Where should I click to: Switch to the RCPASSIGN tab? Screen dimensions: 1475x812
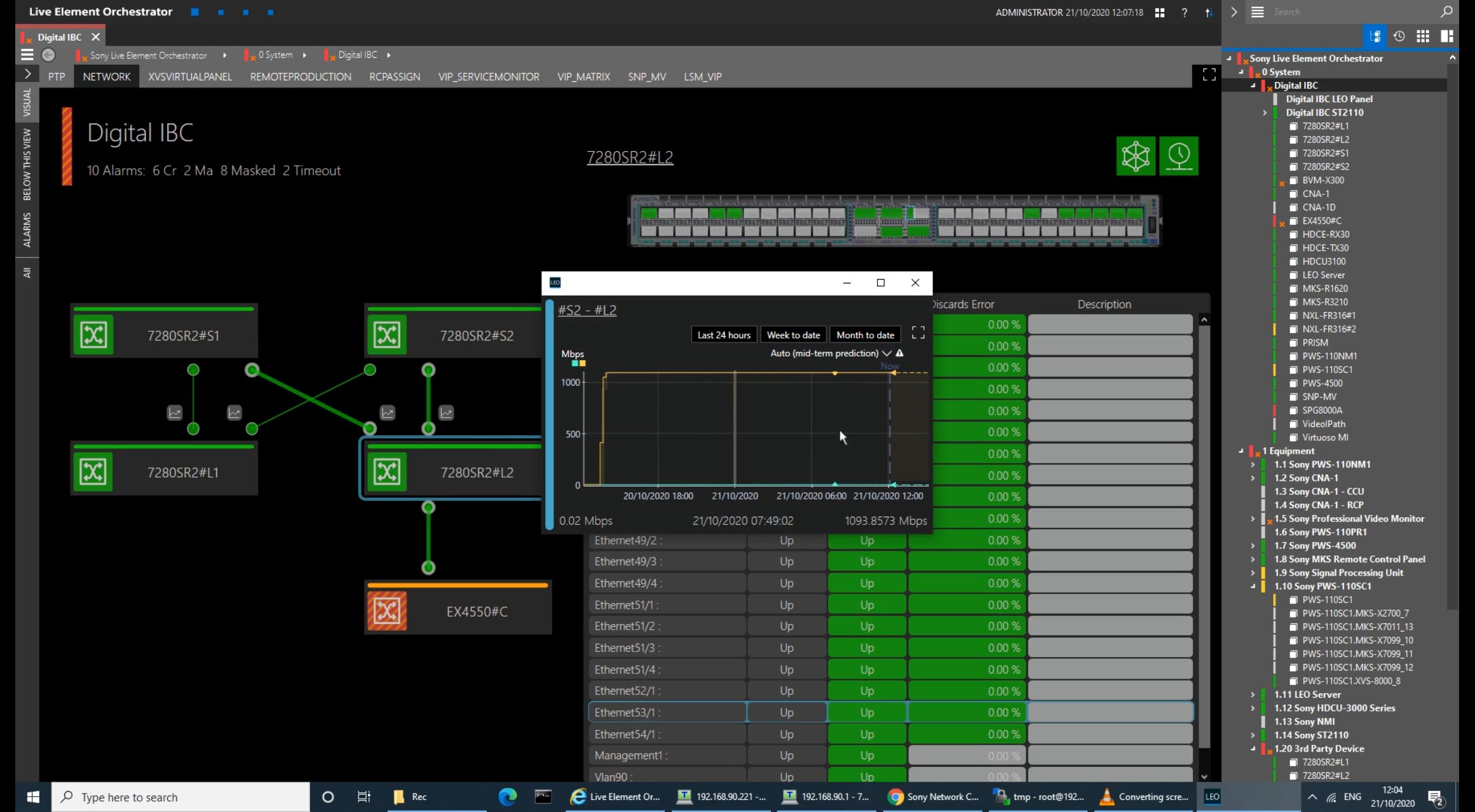[395, 76]
